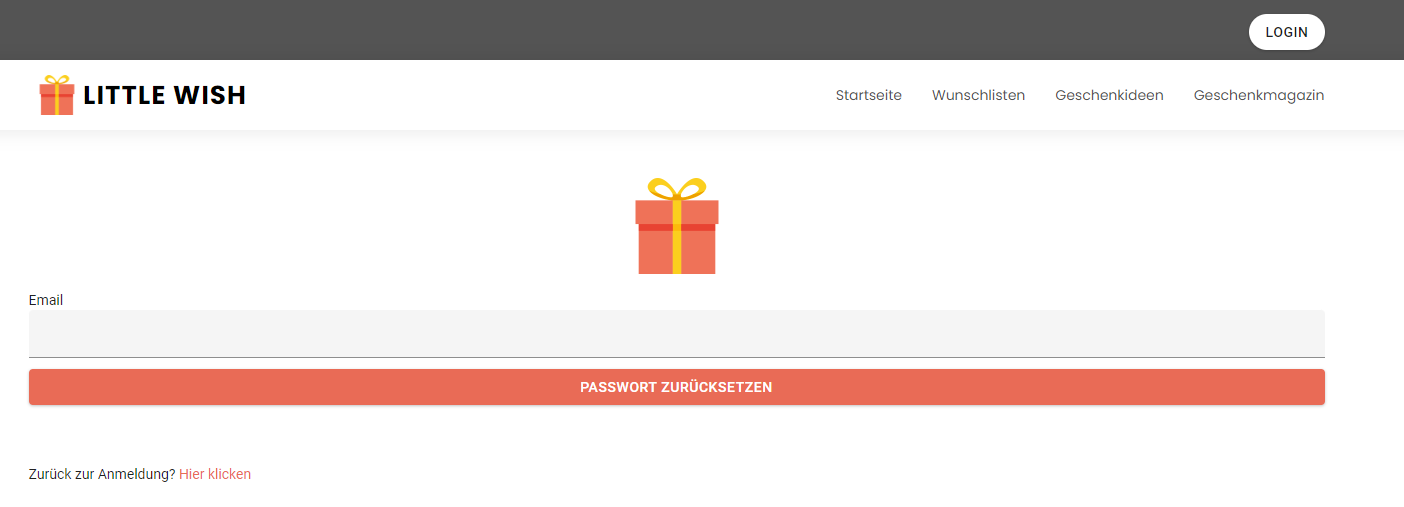Click the yellow vertical ribbon on large gift

pos(677,250)
